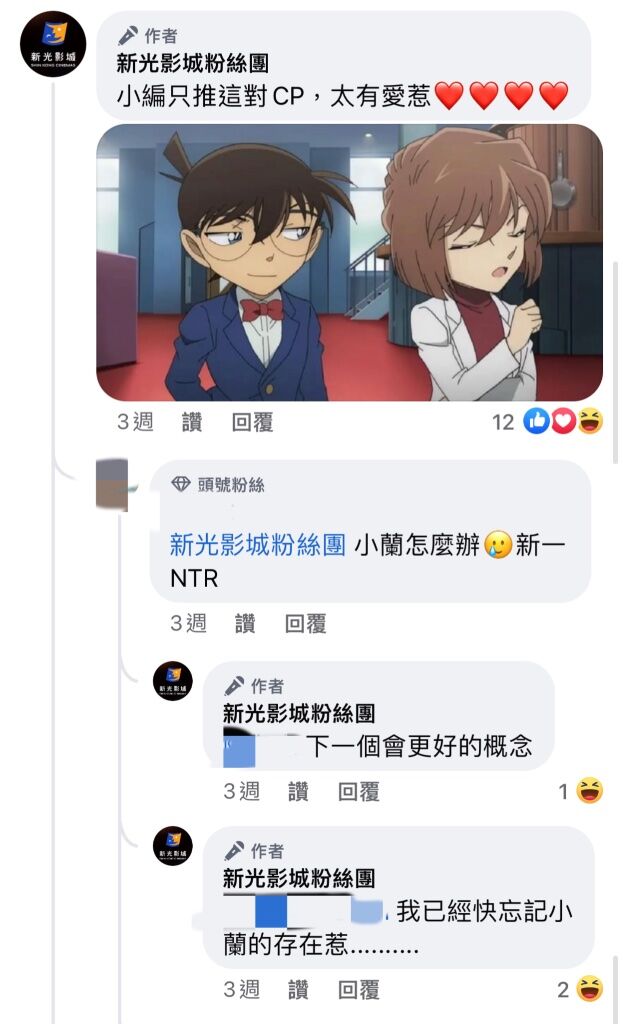Click the thumbs-up reaction icon on the first comment
This screenshot has height=1024, width=623.
tap(536, 421)
